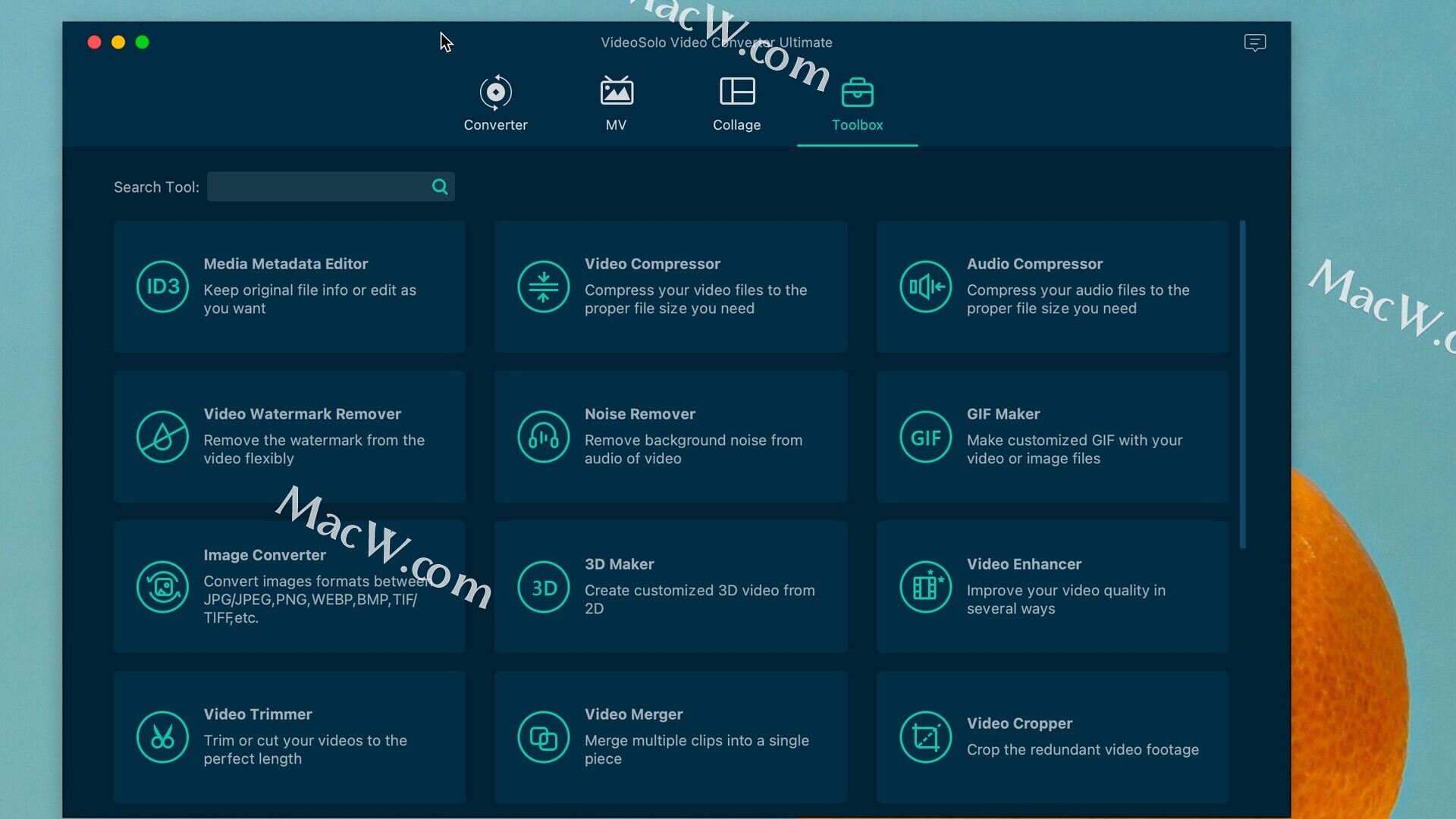
Task: Click 'Trim or cut your videos' description
Action: pos(305,750)
